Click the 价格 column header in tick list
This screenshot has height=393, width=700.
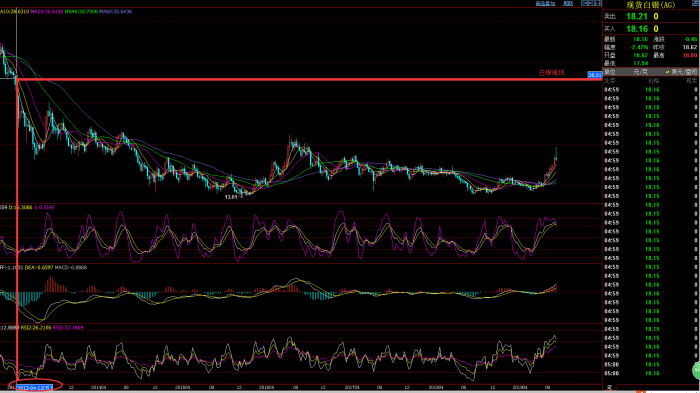coord(653,81)
